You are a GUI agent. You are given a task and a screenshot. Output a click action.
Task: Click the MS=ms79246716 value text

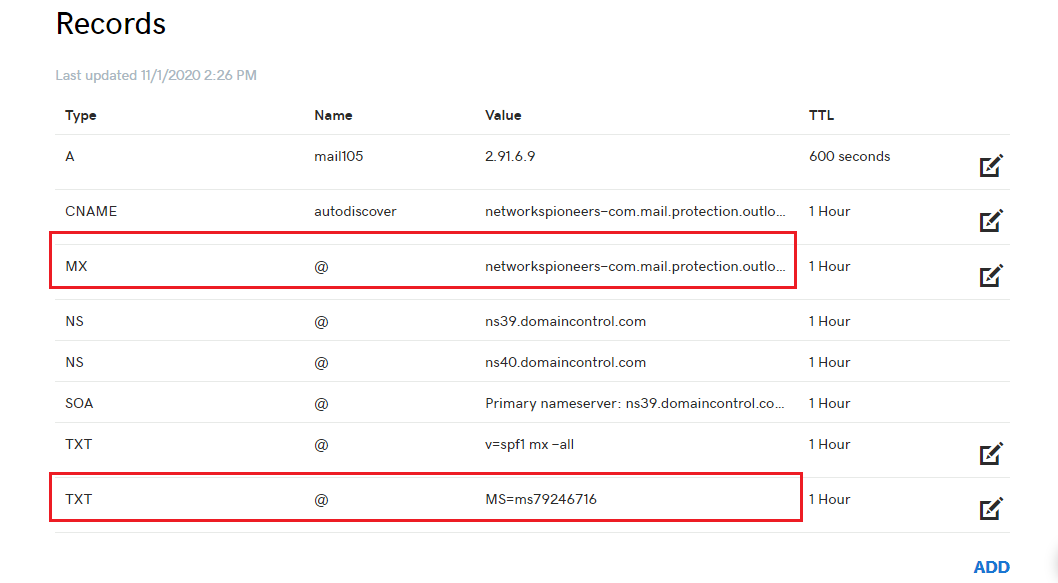click(540, 499)
